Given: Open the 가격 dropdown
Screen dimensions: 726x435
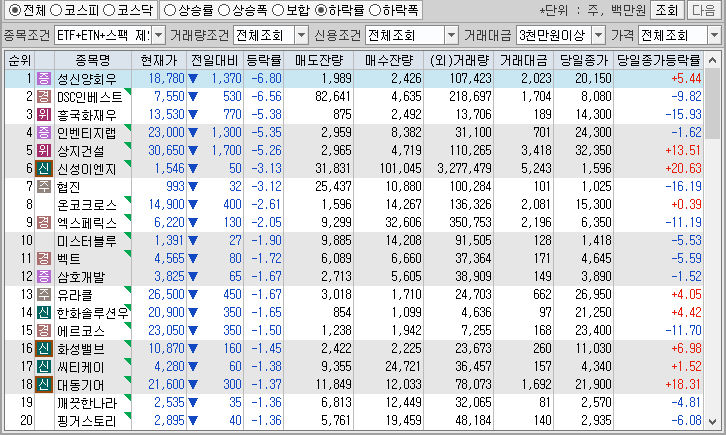Looking at the screenshot, I should (x=714, y=35).
